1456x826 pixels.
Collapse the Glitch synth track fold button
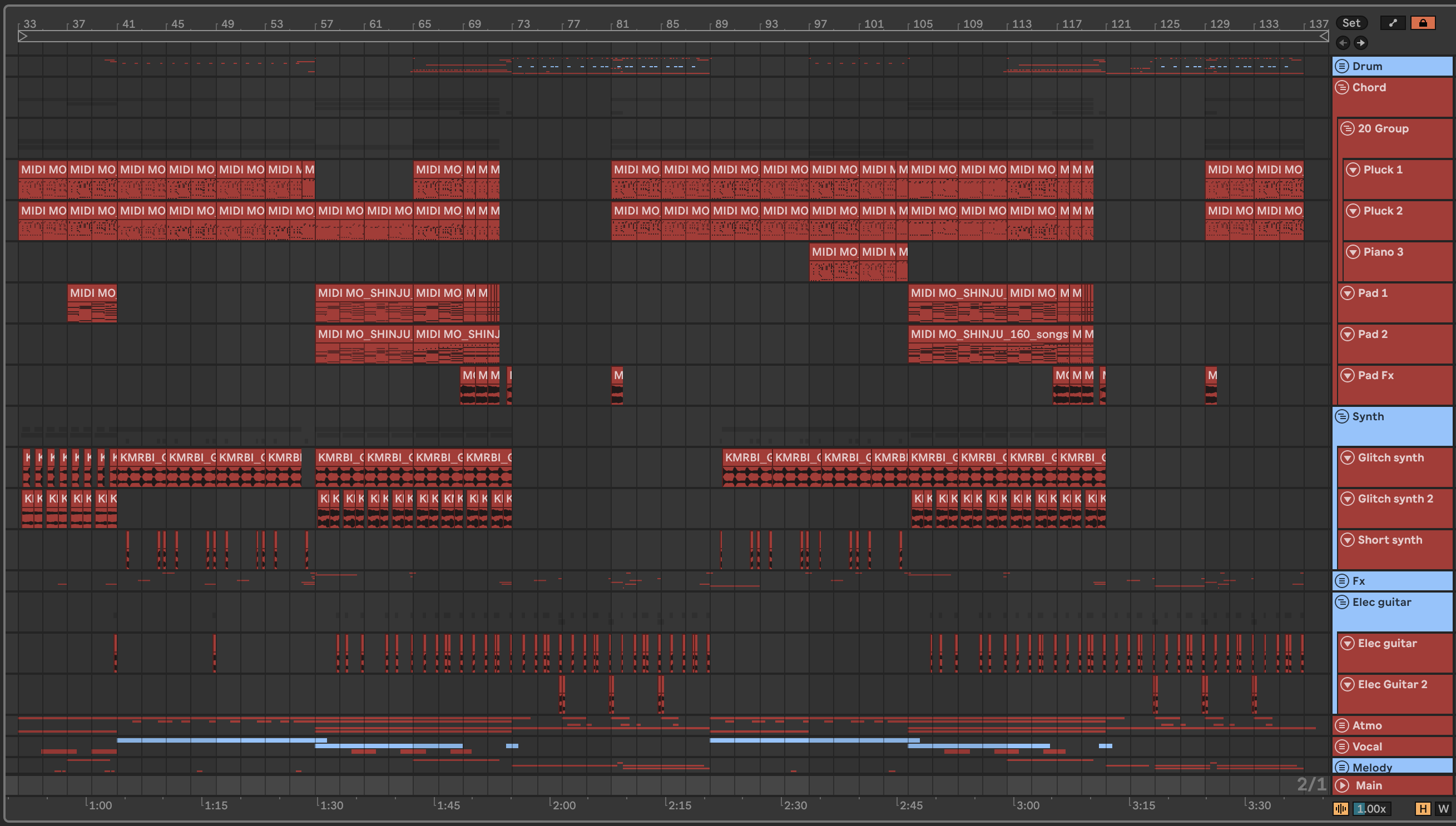point(1347,457)
